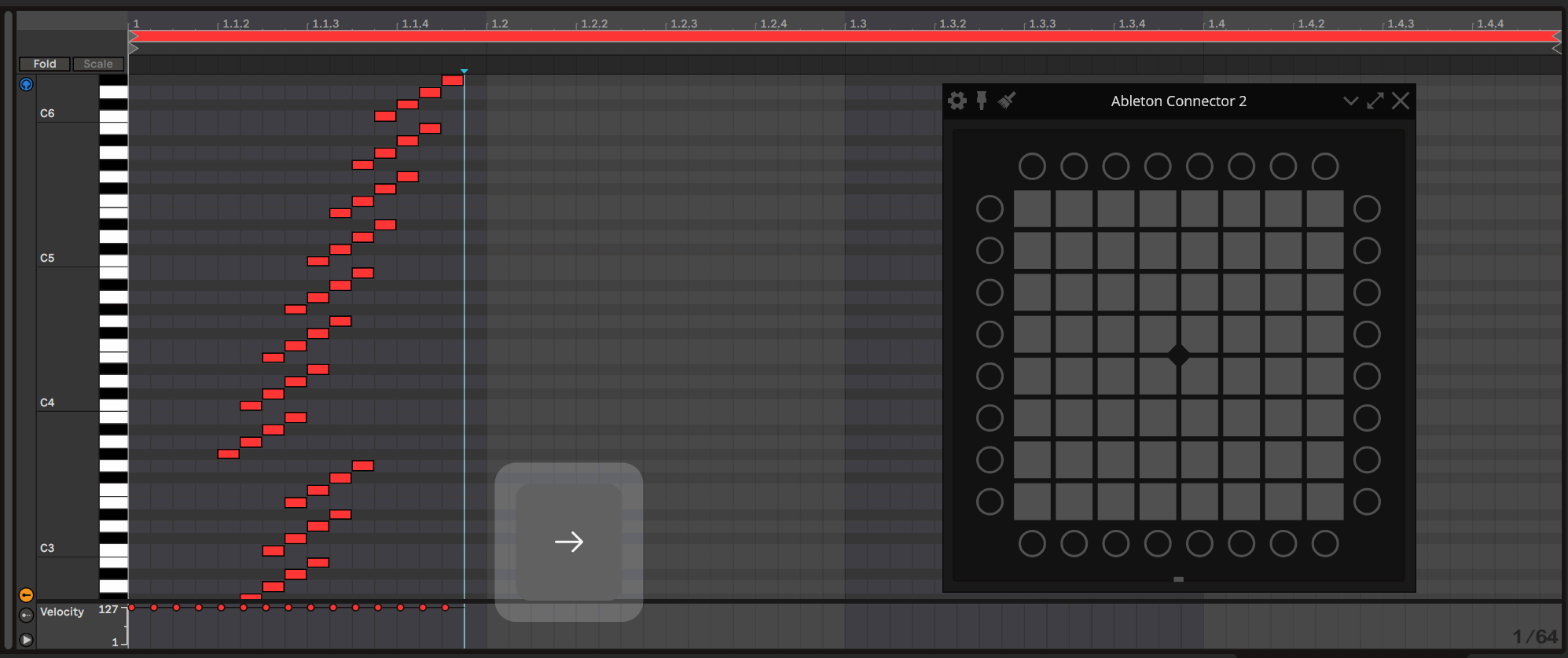Open Ableton Connector 2 settings gear
Image resolution: width=1568 pixels, height=658 pixels.
pos(957,101)
